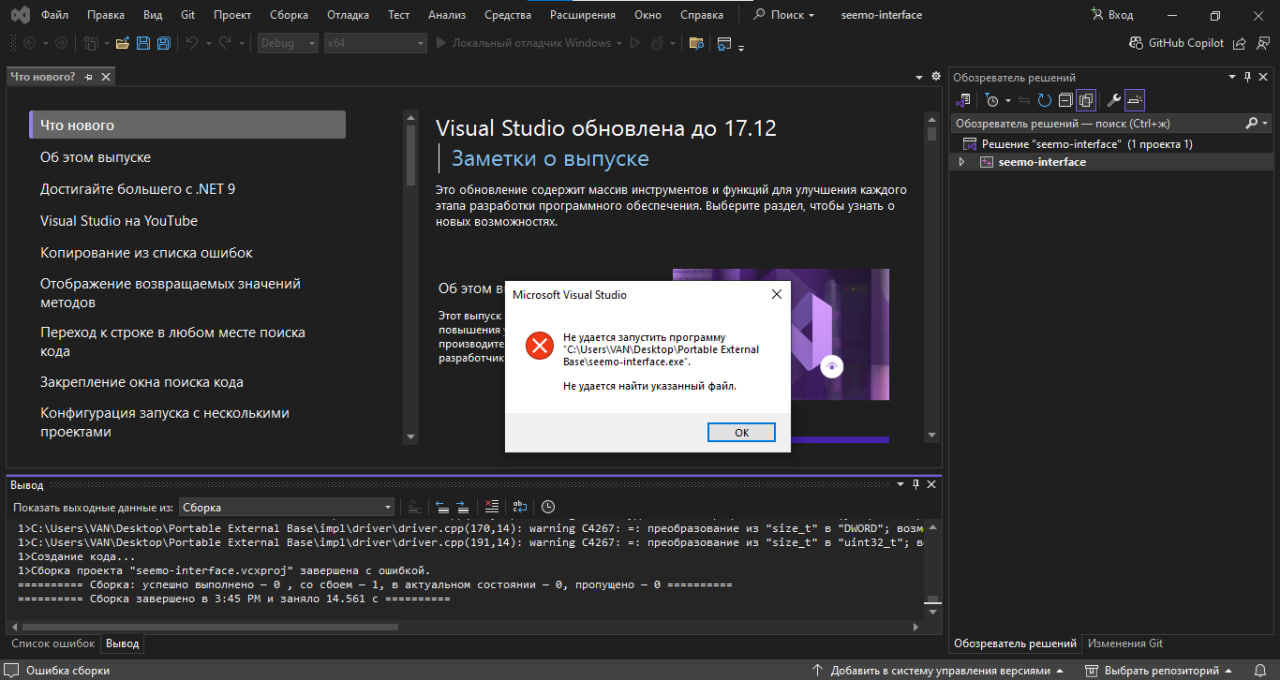Open GitHub Copilot
The height and width of the screenshot is (680, 1280).
point(1176,43)
